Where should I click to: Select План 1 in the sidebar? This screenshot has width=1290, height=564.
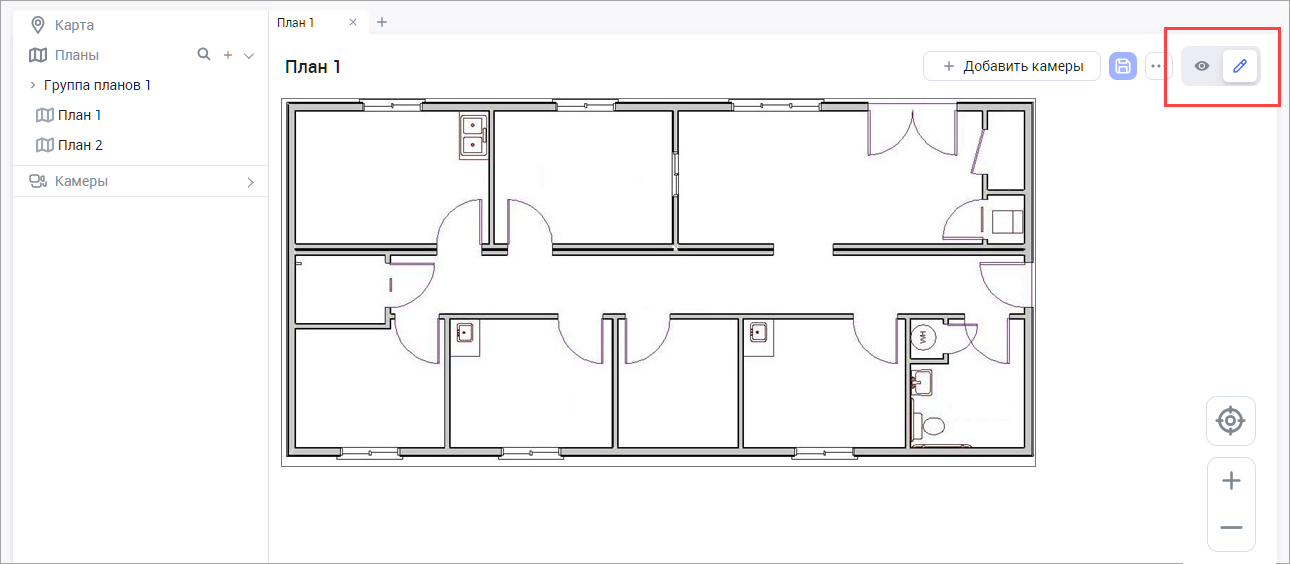click(x=80, y=115)
